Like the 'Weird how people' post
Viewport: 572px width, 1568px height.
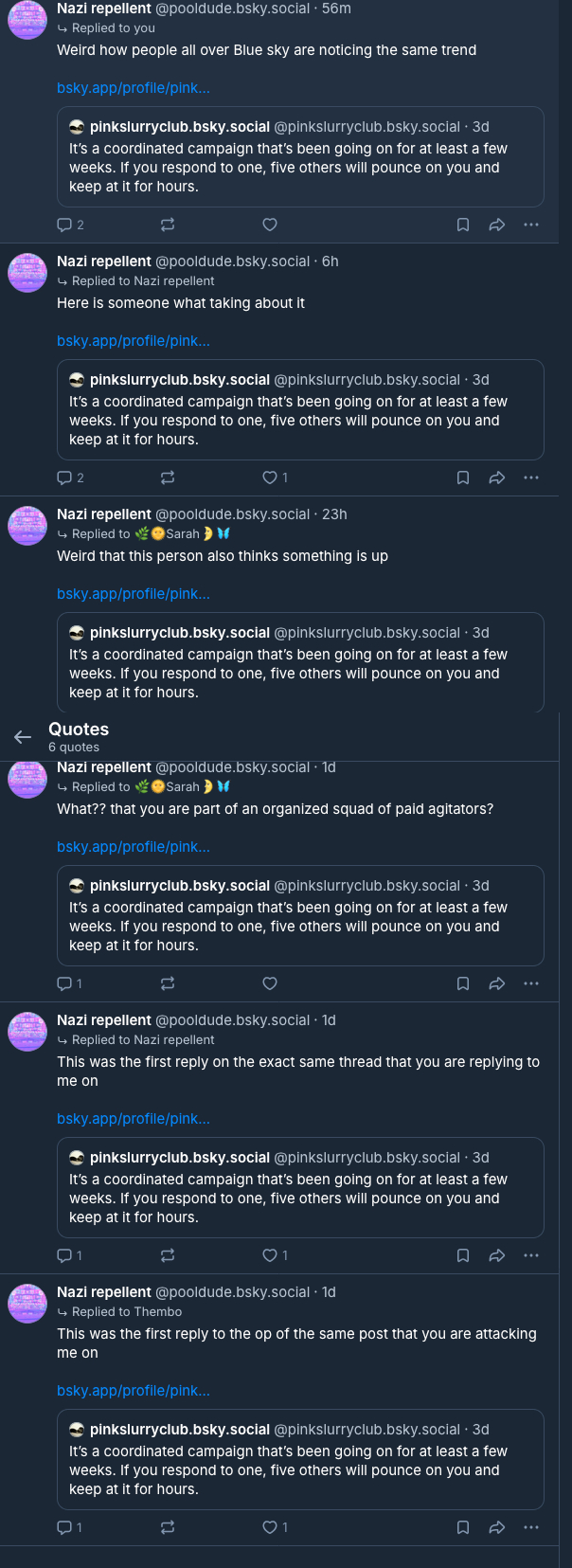point(270,225)
